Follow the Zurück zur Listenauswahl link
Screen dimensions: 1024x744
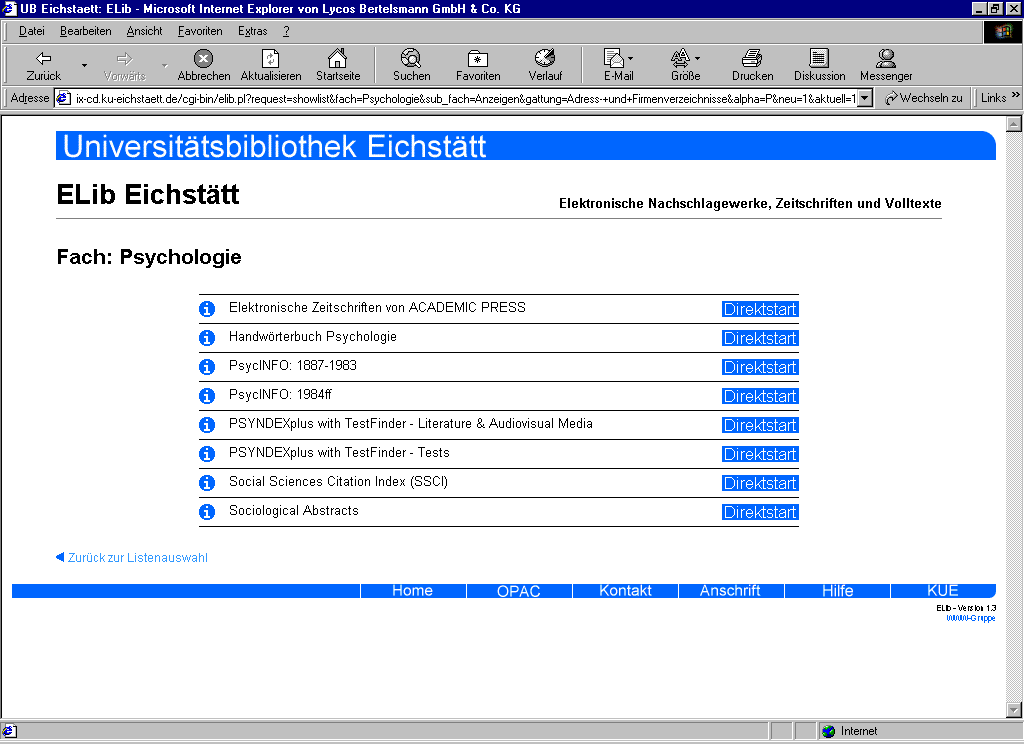[x=138, y=558]
